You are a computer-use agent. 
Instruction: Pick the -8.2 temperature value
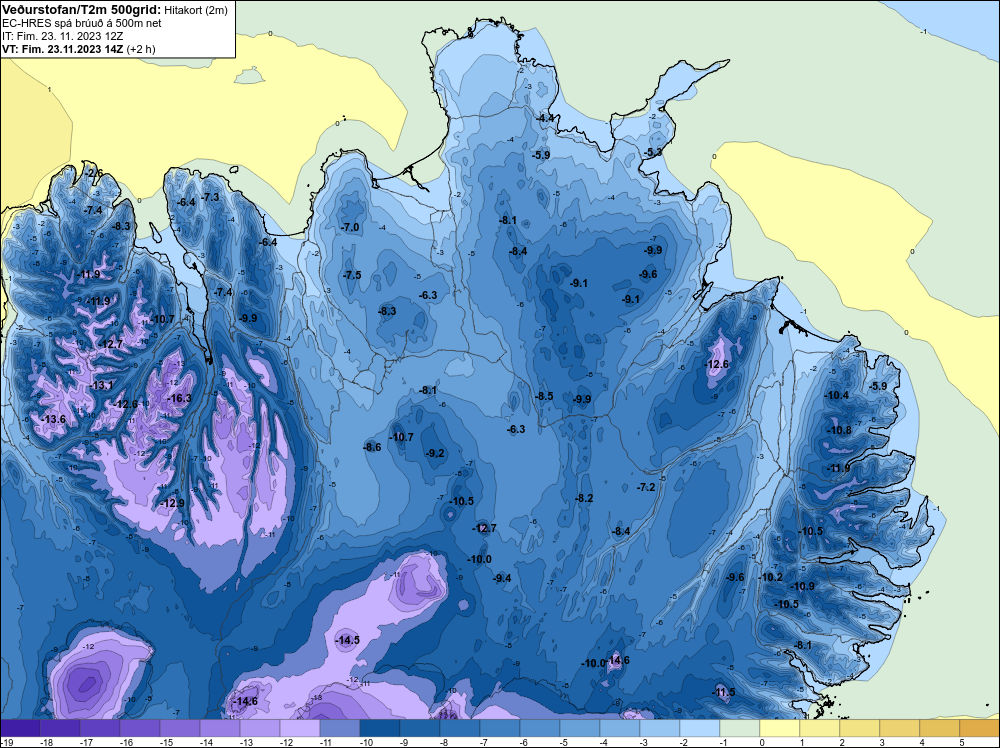[584, 498]
